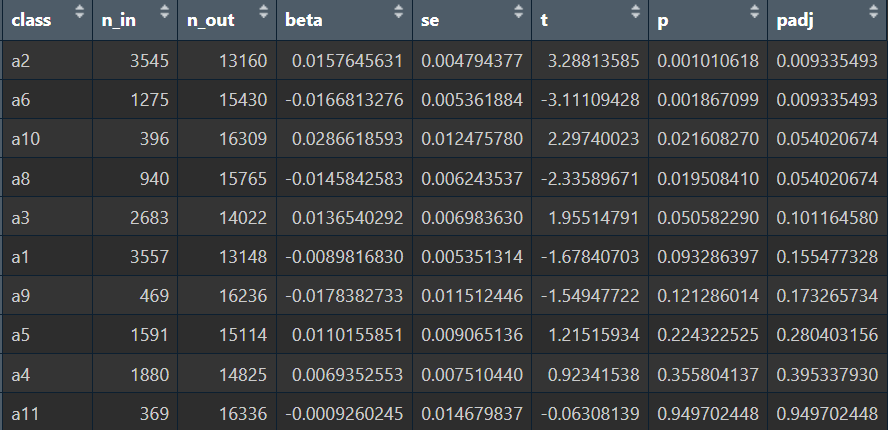Click the sort icon for n_in column
The width and height of the screenshot is (888, 430).
tap(167, 16)
